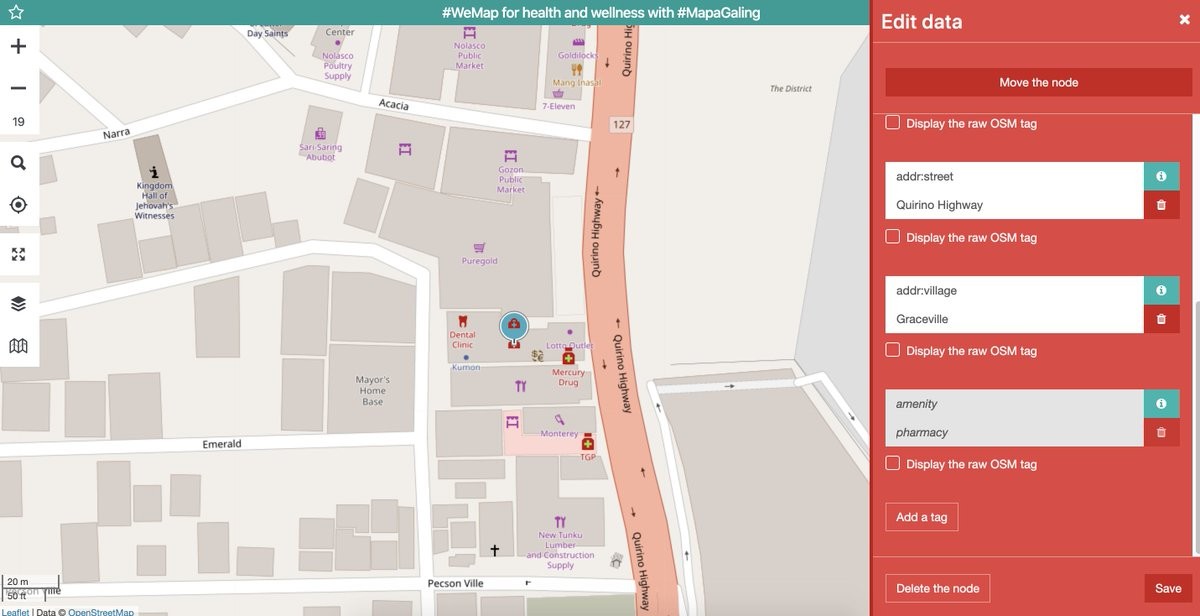This screenshot has width=1200, height=616.
Task: Open the OpenStreetMap attribution link
Action: tap(101, 612)
